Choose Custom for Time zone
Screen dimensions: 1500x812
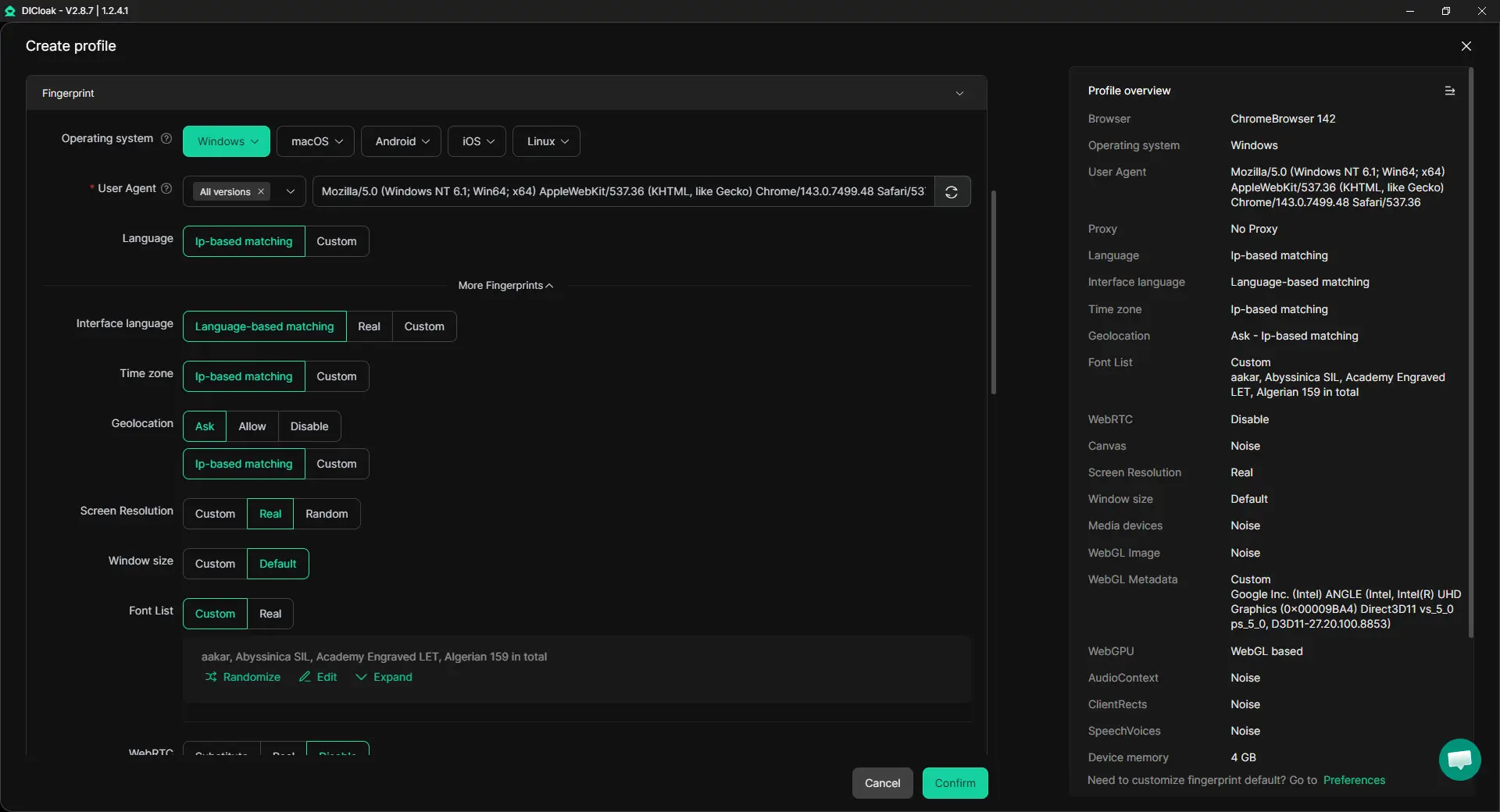[x=336, y=376]
